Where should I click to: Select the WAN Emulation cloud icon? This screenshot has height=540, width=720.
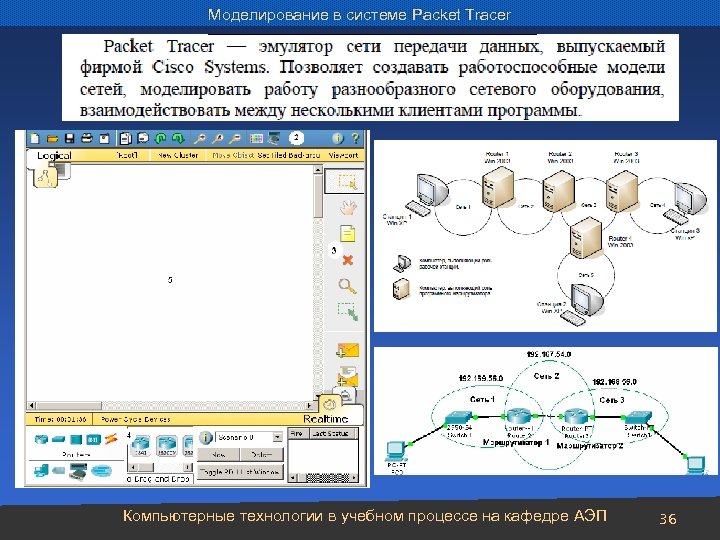tap(58, 471)
